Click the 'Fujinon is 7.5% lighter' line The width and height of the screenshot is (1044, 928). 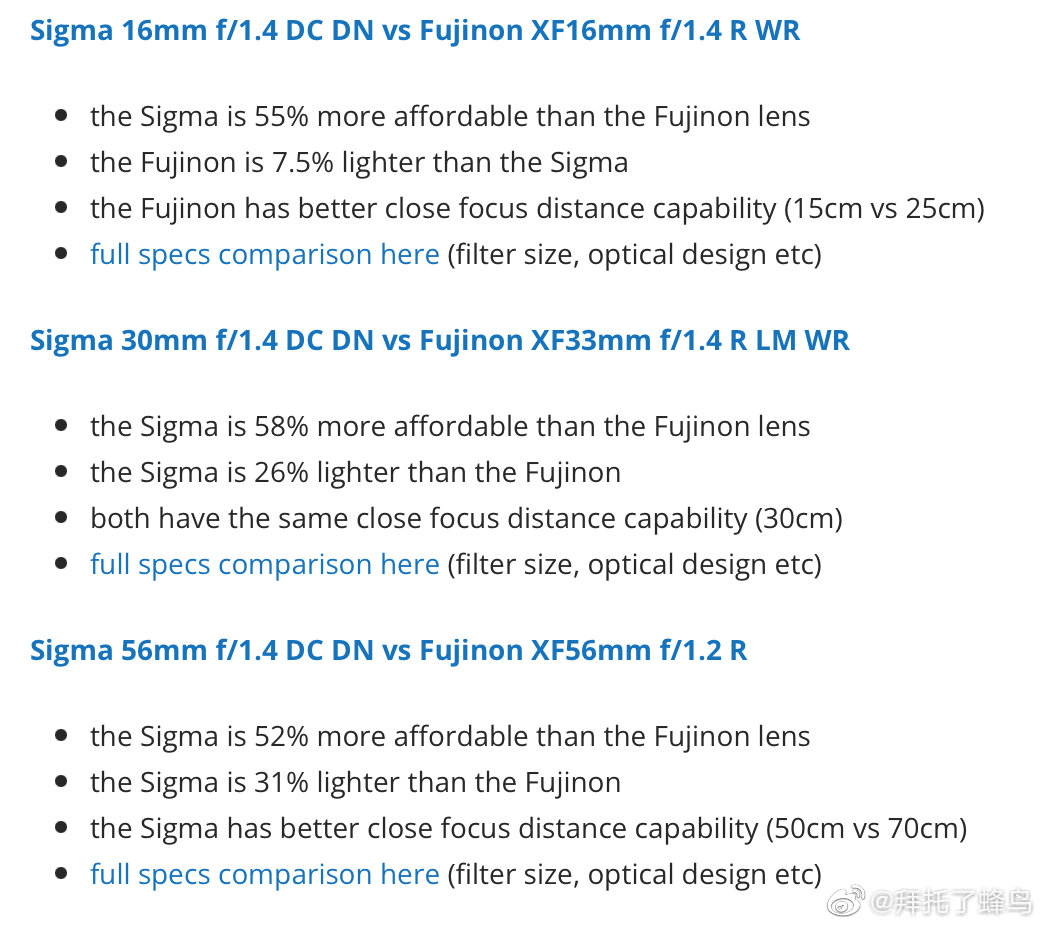pos(359,162)
